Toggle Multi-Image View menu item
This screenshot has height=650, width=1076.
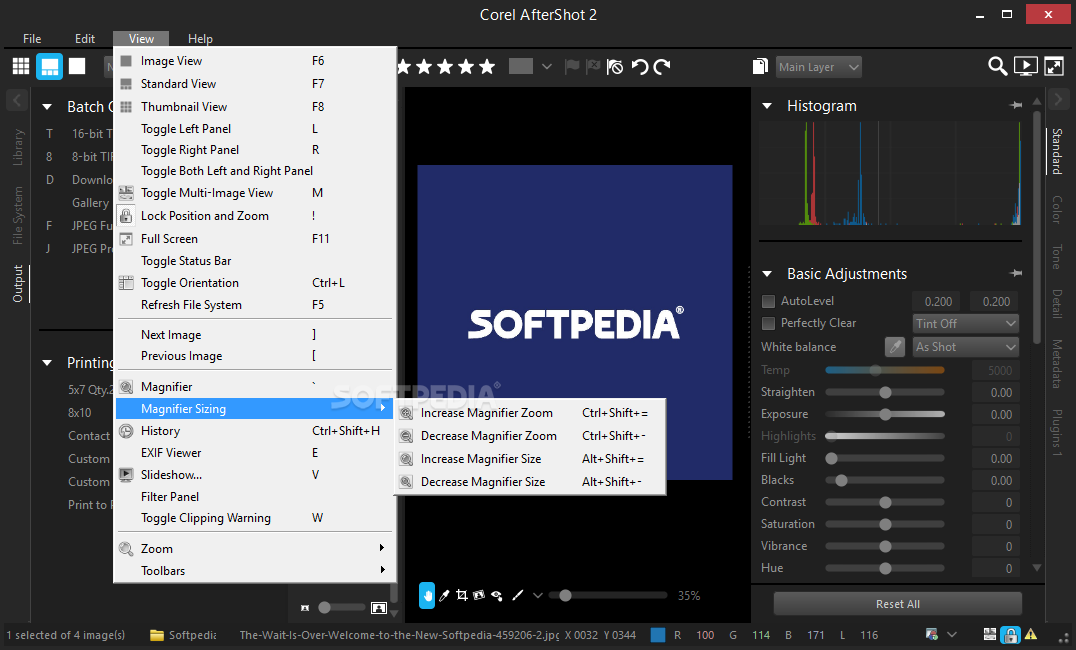[x=256, y=193]
